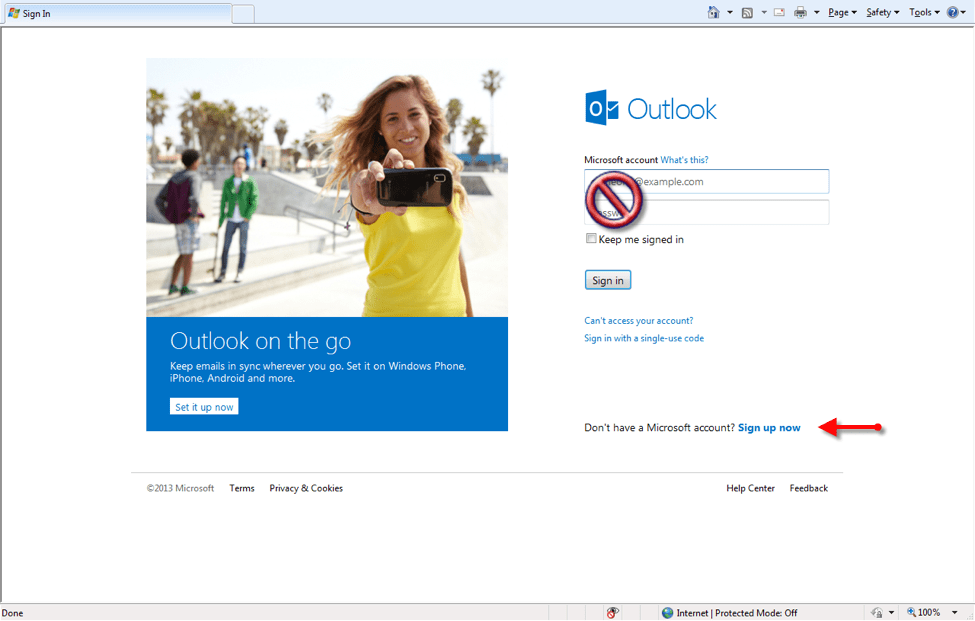Click the Read Mail envelope icon
Screen dimensions: 975x621
(779, 12)
